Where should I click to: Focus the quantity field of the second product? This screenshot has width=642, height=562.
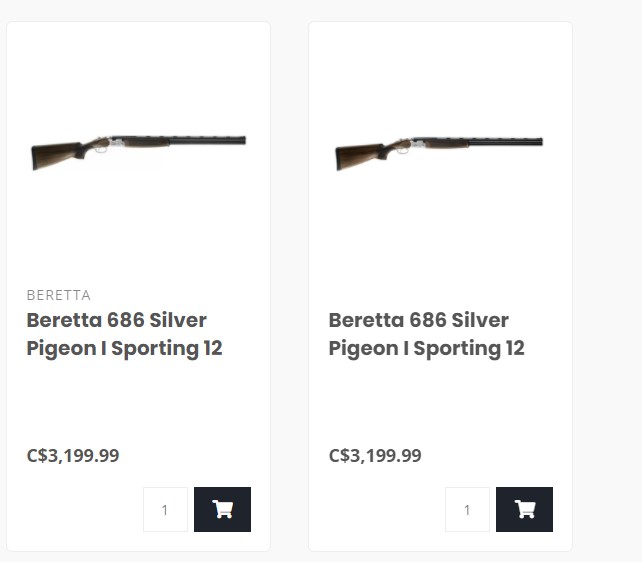(467, 509)
